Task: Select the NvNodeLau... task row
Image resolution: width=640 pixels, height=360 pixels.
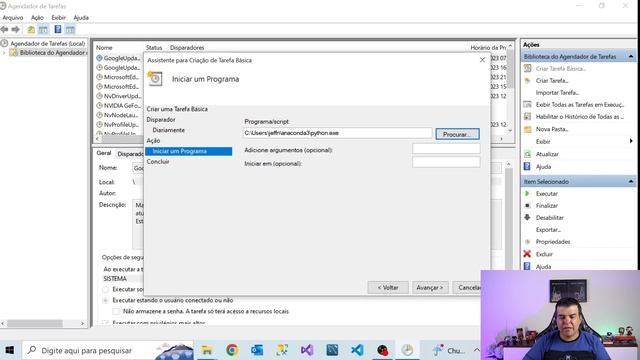Action: coord(120,115)
